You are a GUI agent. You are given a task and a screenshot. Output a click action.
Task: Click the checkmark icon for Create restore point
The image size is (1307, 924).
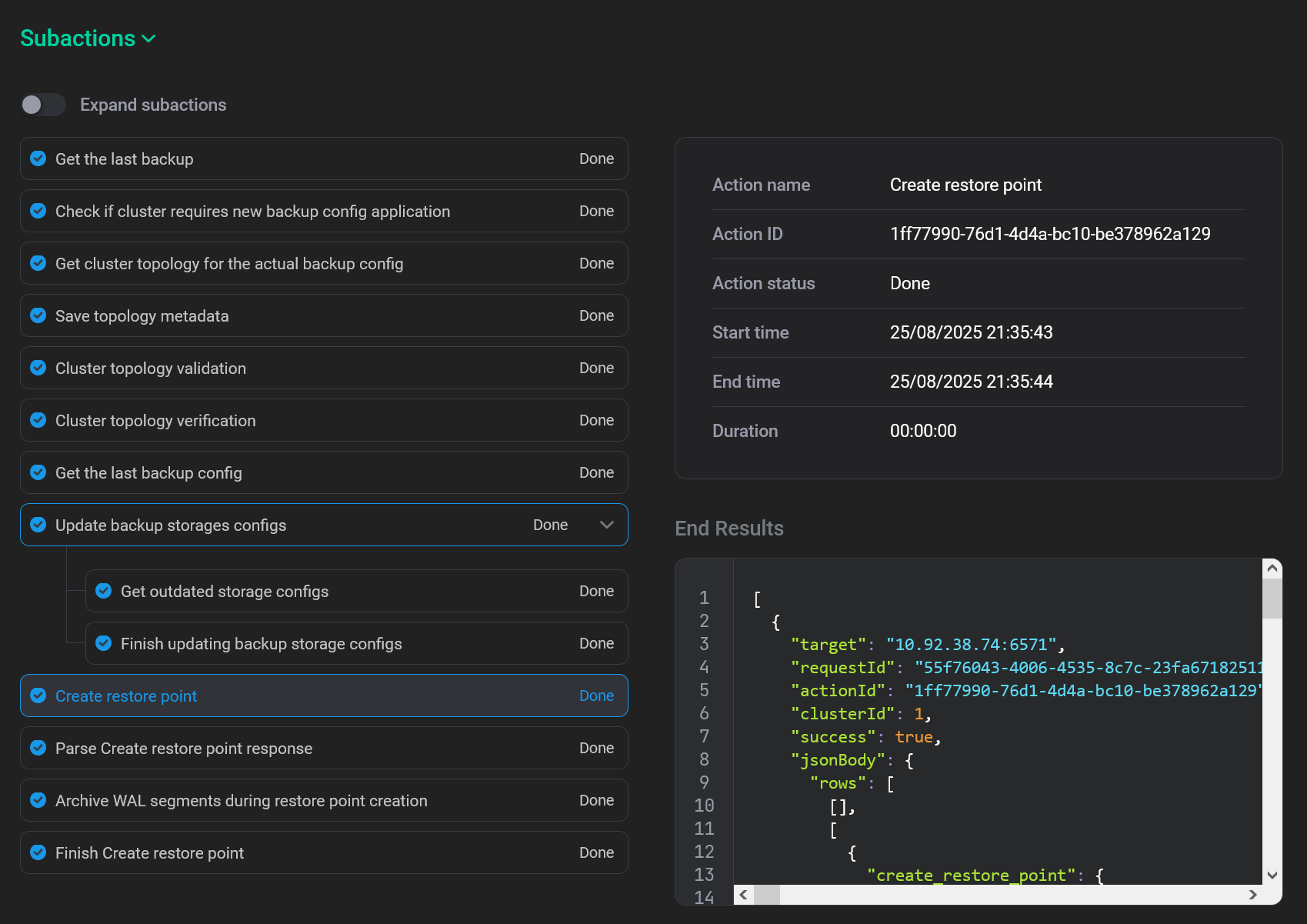(38, 696)
